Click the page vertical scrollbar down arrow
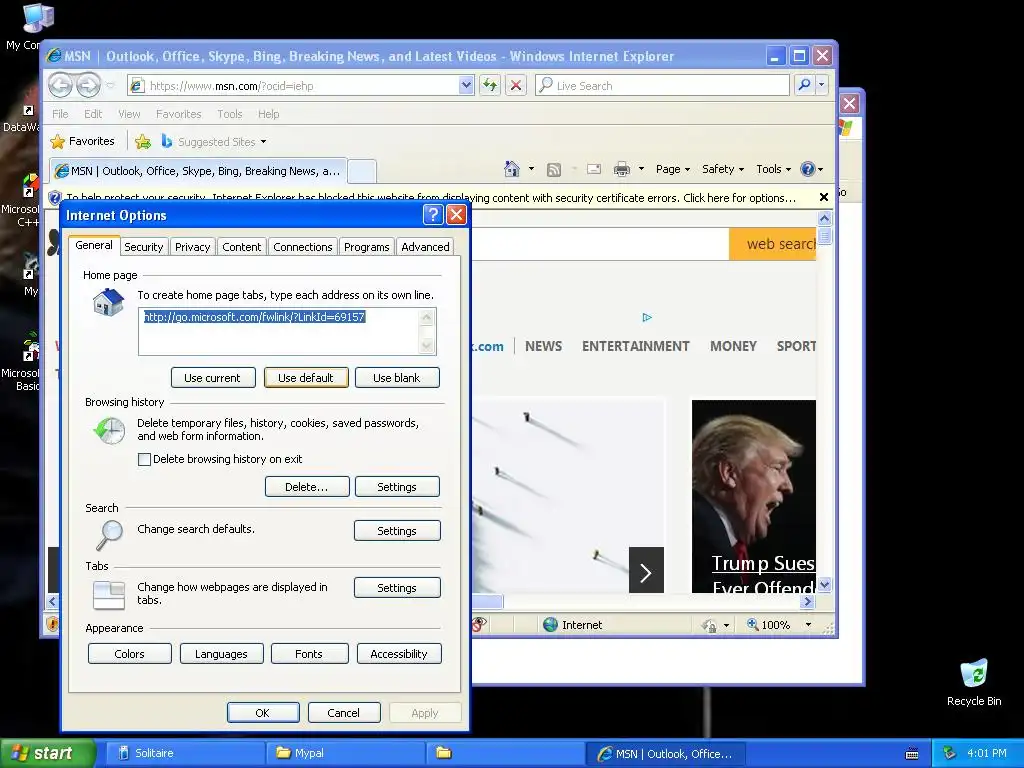The width and height of the screenshot is (1024, 768). coord(824,584)
